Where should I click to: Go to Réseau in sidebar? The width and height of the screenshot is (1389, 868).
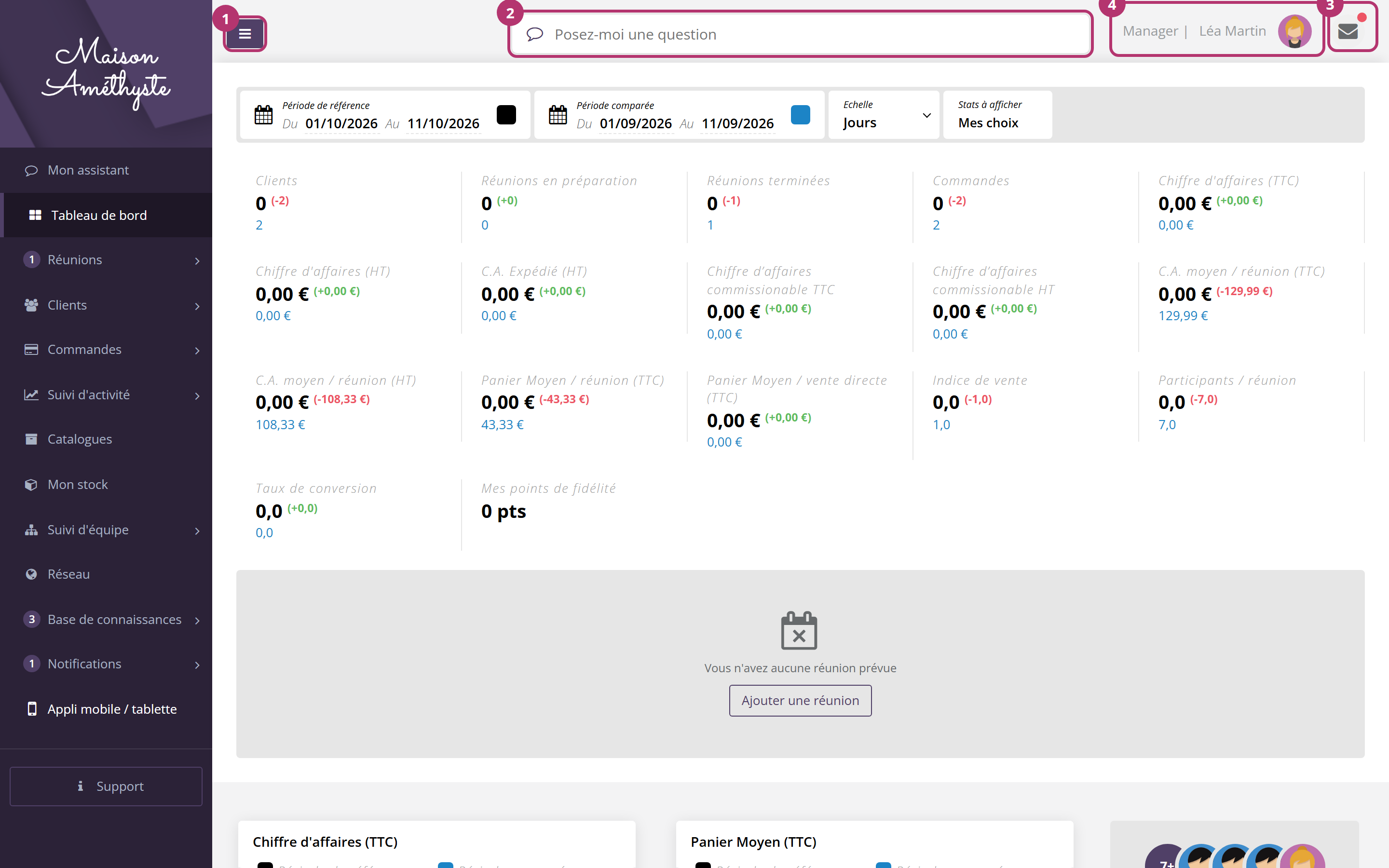106,574
